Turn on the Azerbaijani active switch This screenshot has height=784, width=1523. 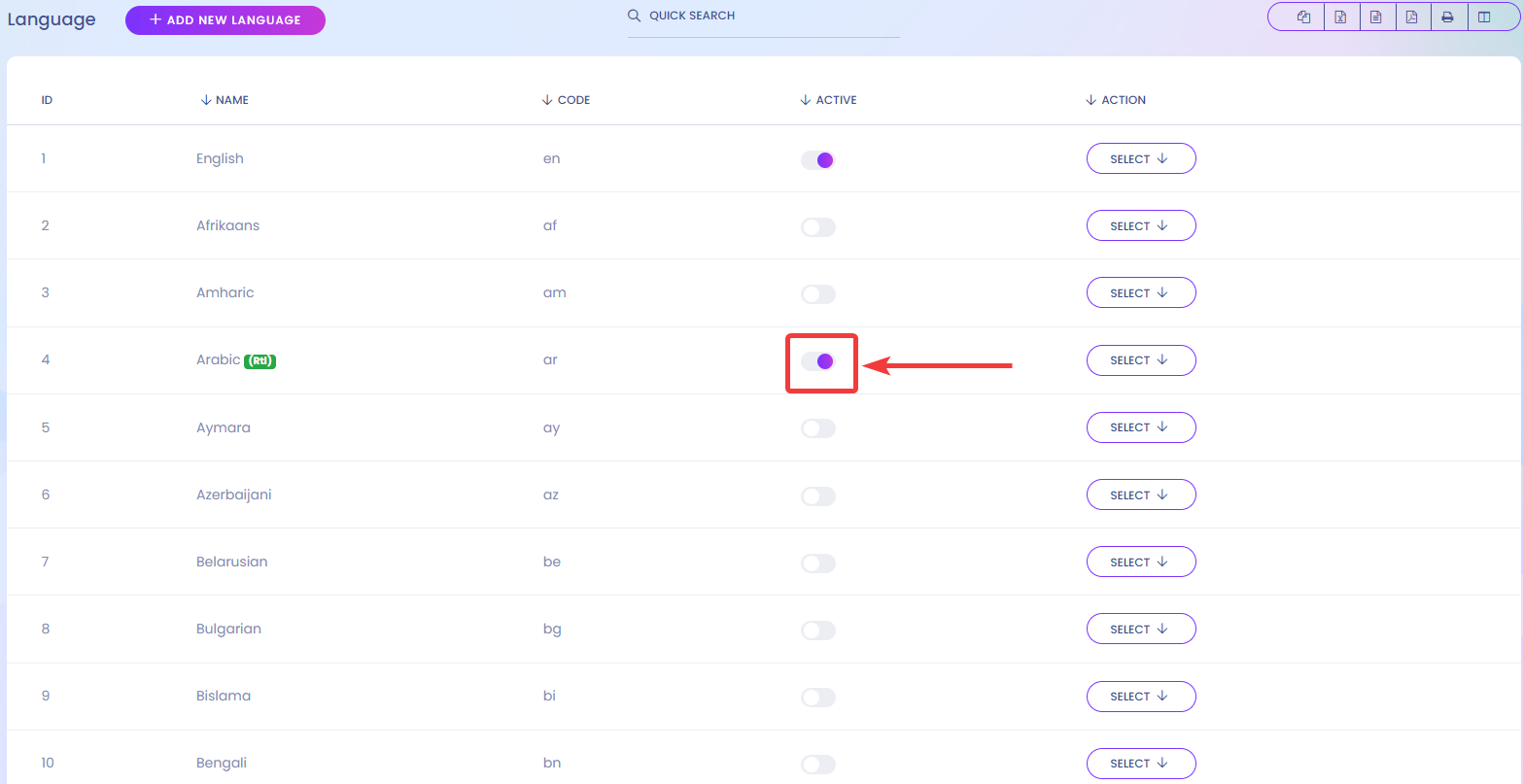tap(818, 496)
